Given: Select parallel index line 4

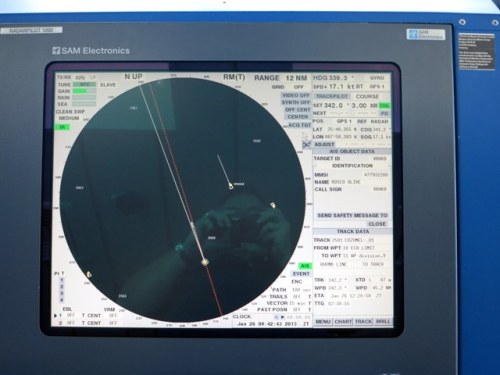Looking at the screenshot, I should point(62,300).
